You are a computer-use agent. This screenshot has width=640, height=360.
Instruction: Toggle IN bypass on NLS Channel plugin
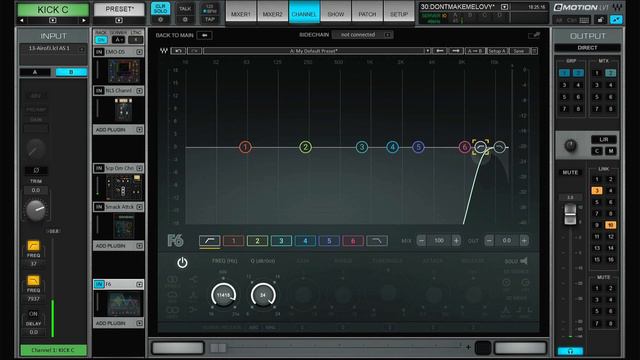point(99,91)
